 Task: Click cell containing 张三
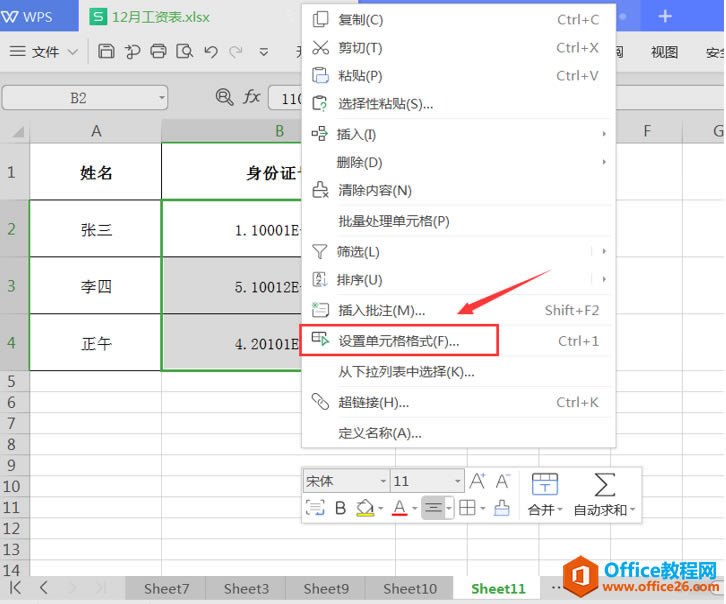(x=96, y=229)
